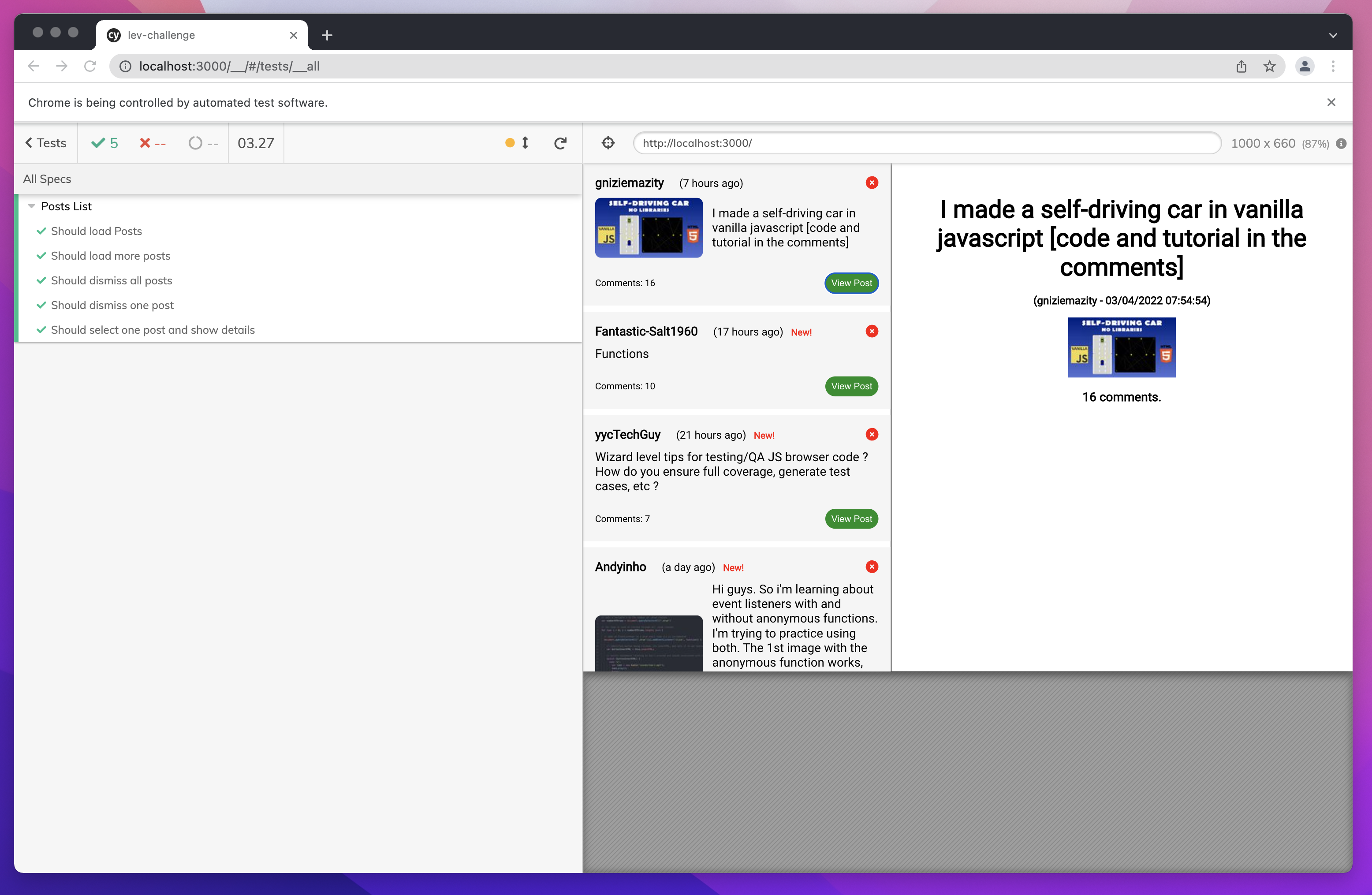The image size is (1372, 895).
Task: Dismiss gniziemazity's post with red X
Action: pos(872,182)
